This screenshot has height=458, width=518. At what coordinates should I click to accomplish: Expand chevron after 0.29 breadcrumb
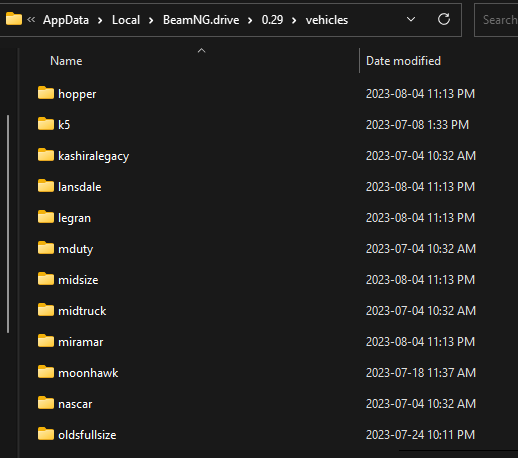click(x=294, y=20)
